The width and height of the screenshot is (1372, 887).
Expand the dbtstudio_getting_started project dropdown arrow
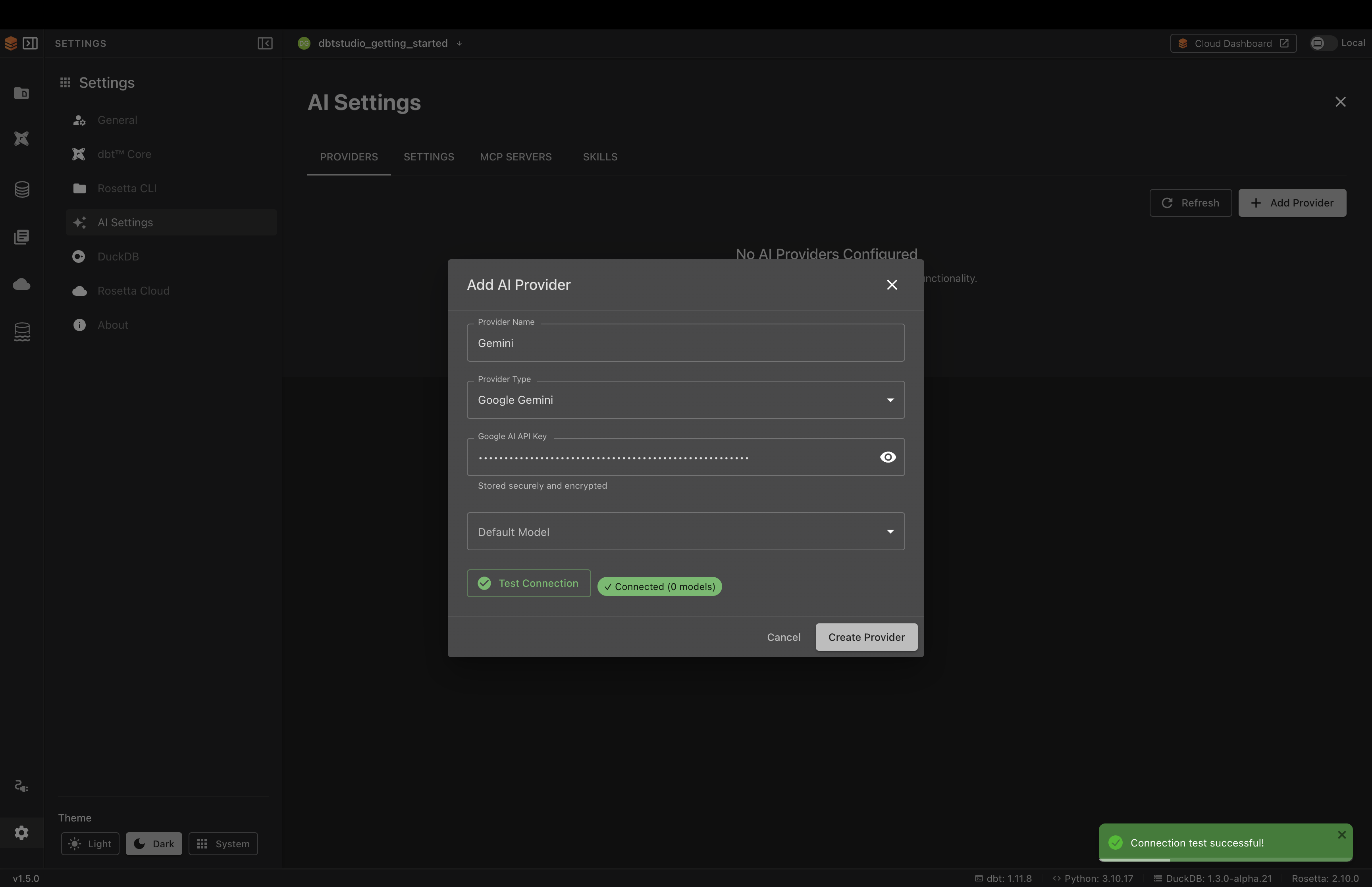[459, 43]
